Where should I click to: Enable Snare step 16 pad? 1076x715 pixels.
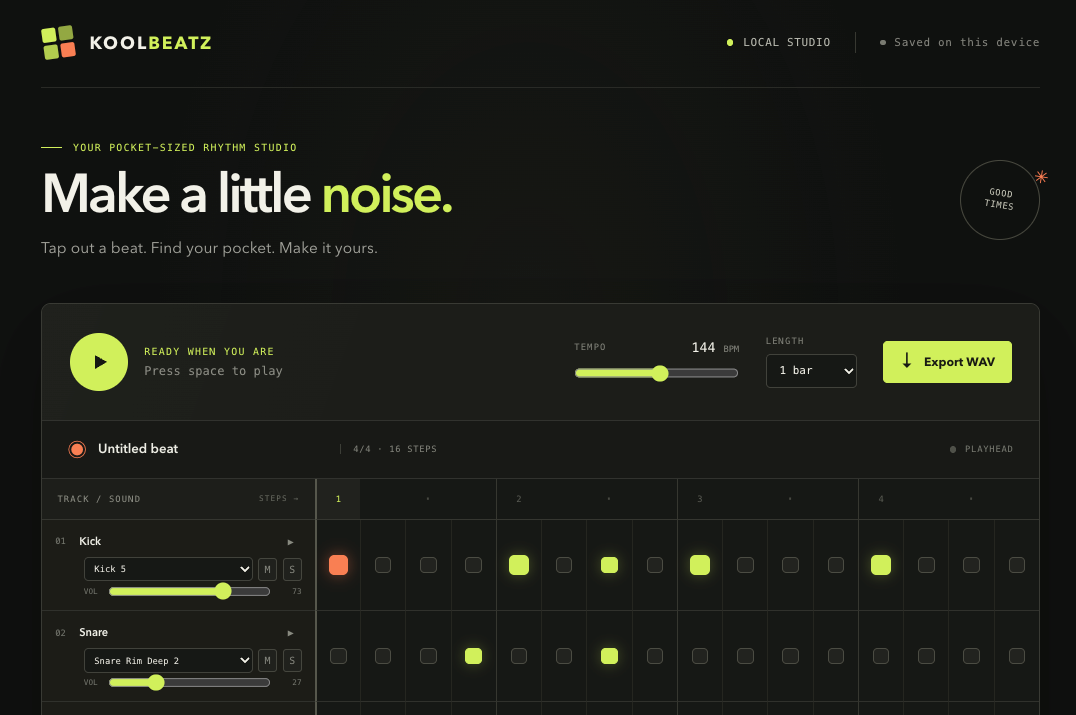point(1017,657)
